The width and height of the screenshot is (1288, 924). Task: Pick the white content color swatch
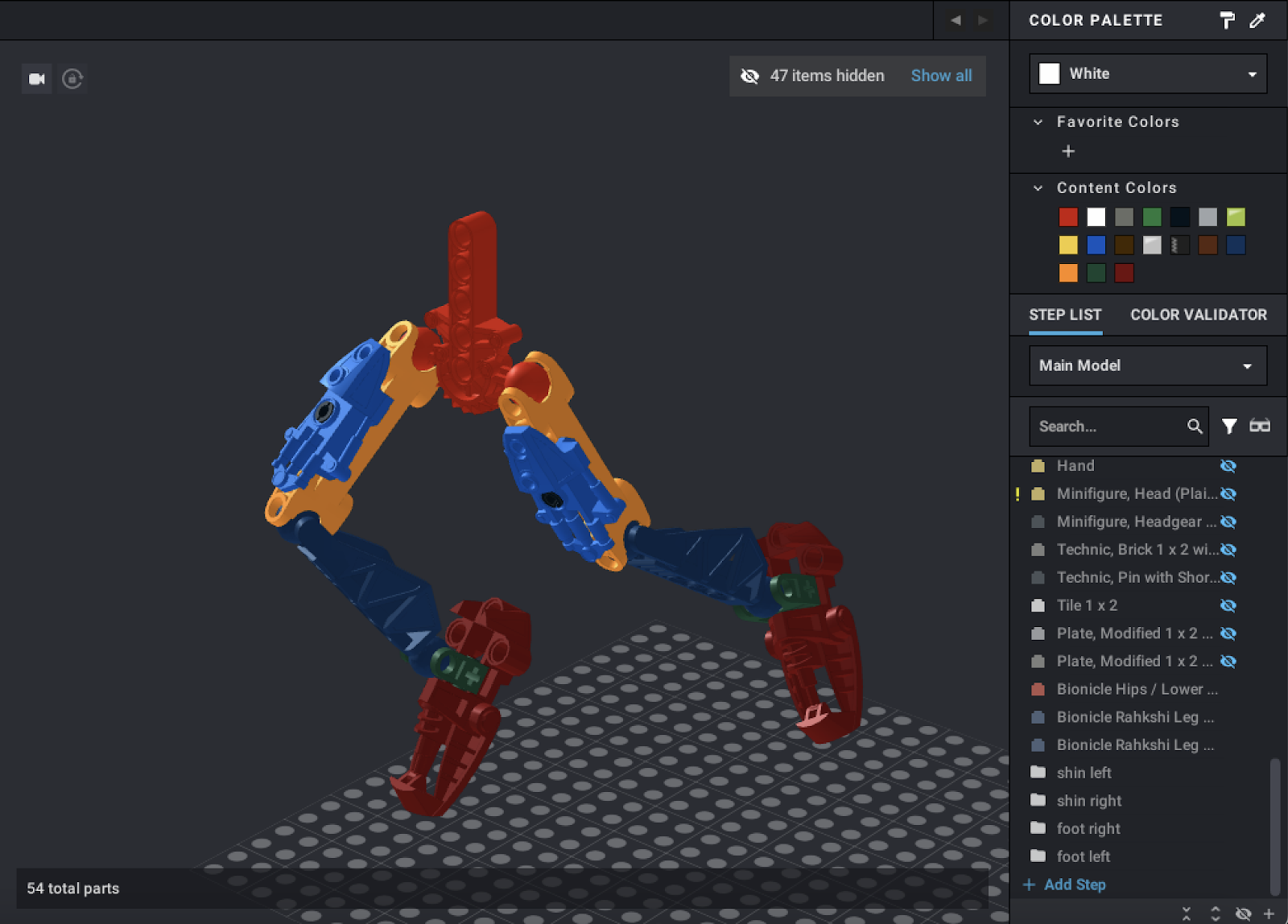click(1096, 217)
